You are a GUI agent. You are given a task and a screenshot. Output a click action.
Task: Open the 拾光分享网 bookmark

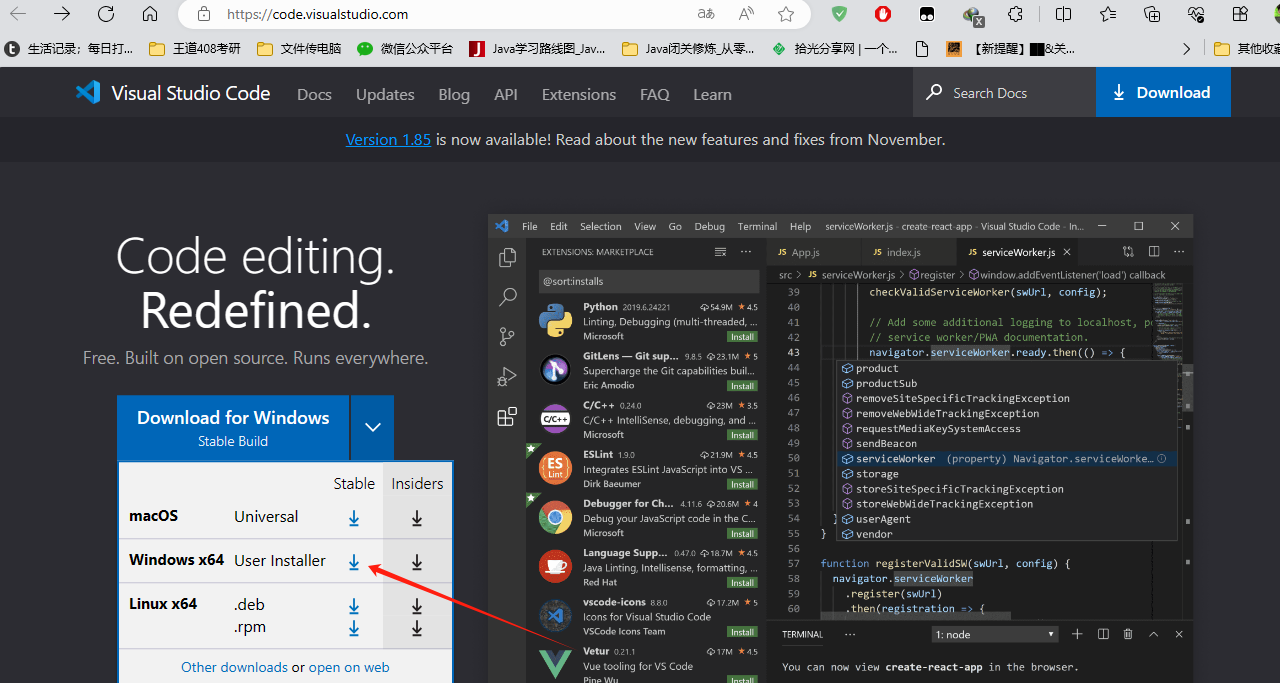click(x=835, y=48)
